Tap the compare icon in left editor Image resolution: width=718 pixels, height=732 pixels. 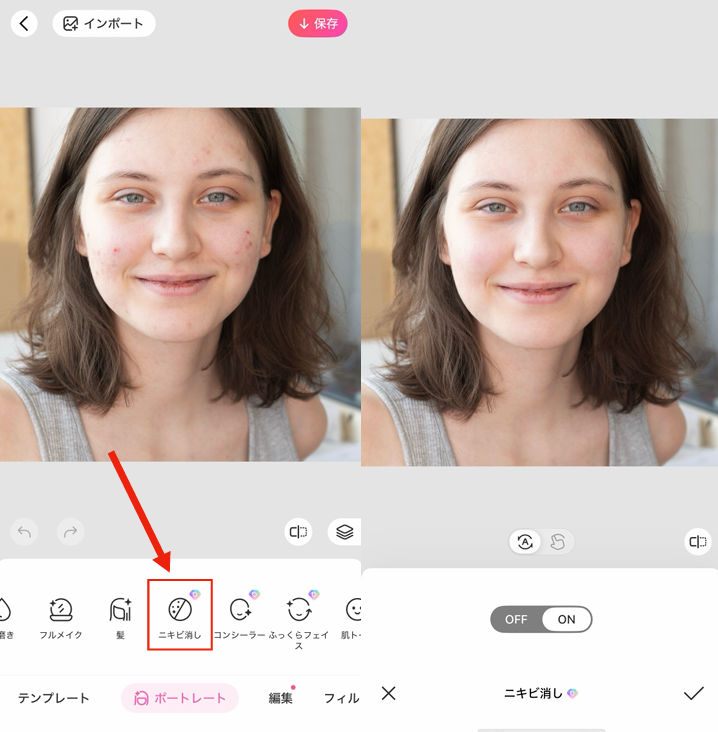(298, 532)
